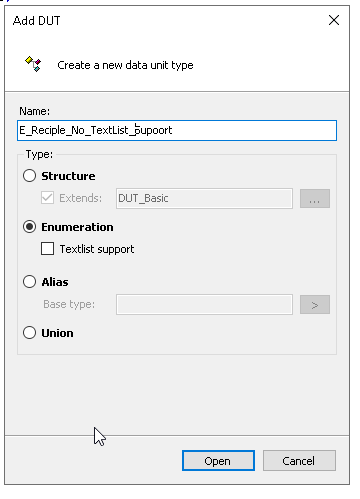Click the Enumeration label text
Image resolution: width=360 pixels, height=499 pixels.
pos(77,227)
